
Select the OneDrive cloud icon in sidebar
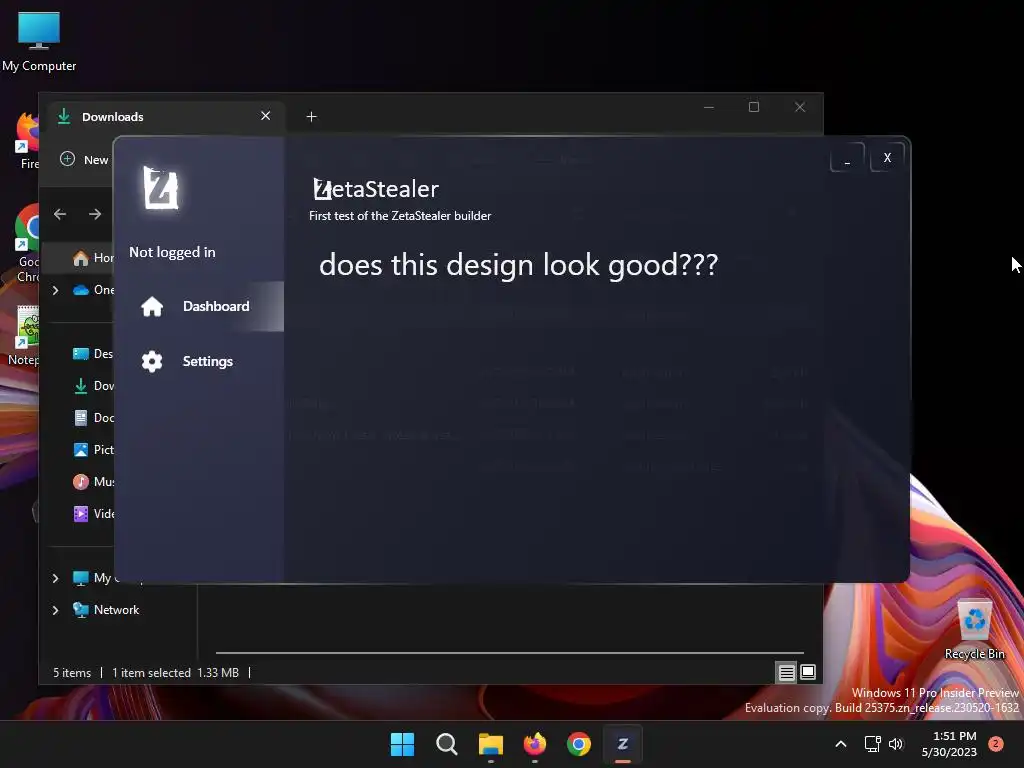tap(81, 290)
